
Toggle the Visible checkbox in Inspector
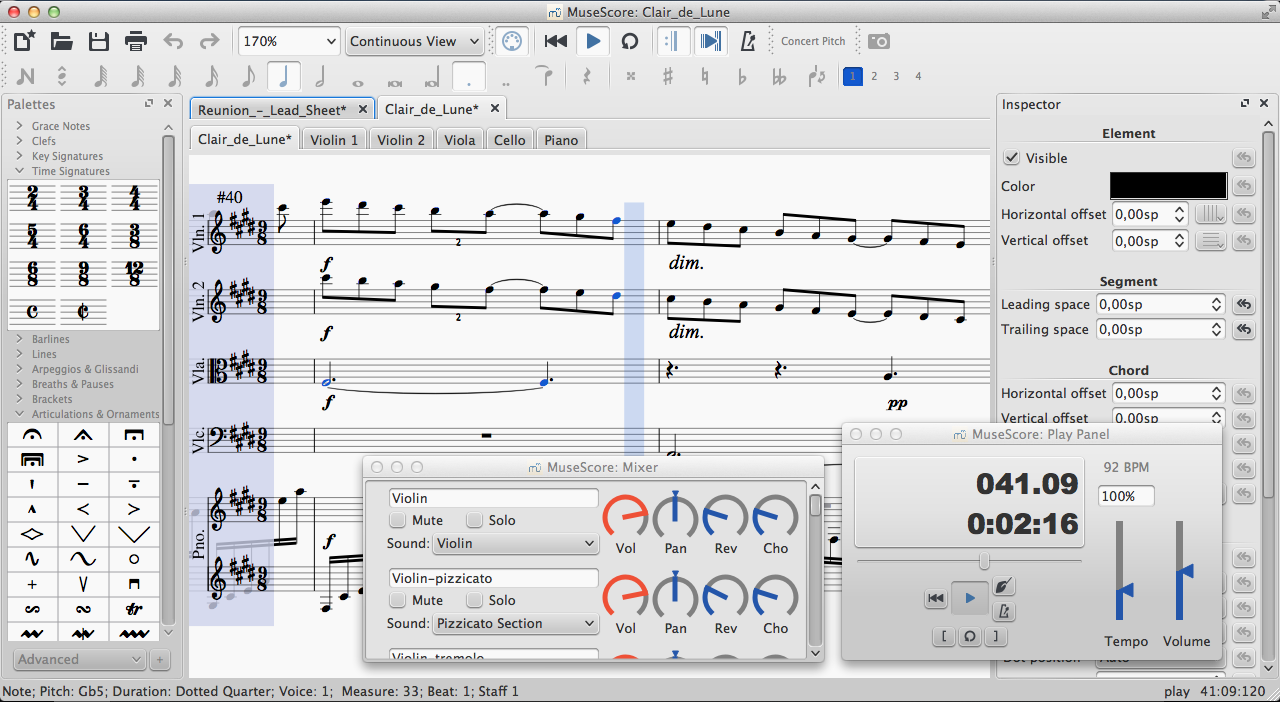point(1012,158)
